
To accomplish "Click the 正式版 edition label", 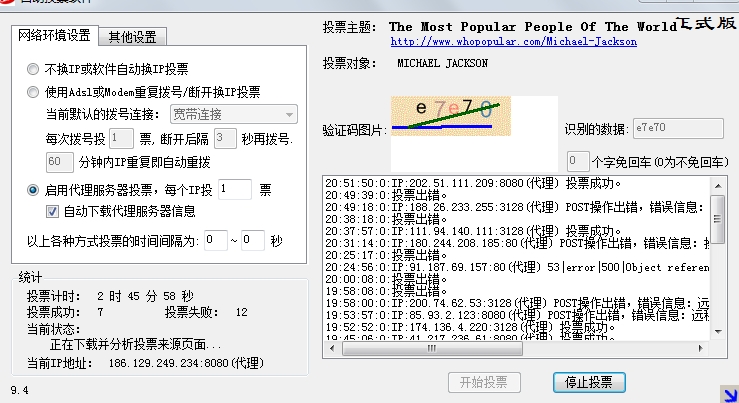I will [x=706, y=23].
